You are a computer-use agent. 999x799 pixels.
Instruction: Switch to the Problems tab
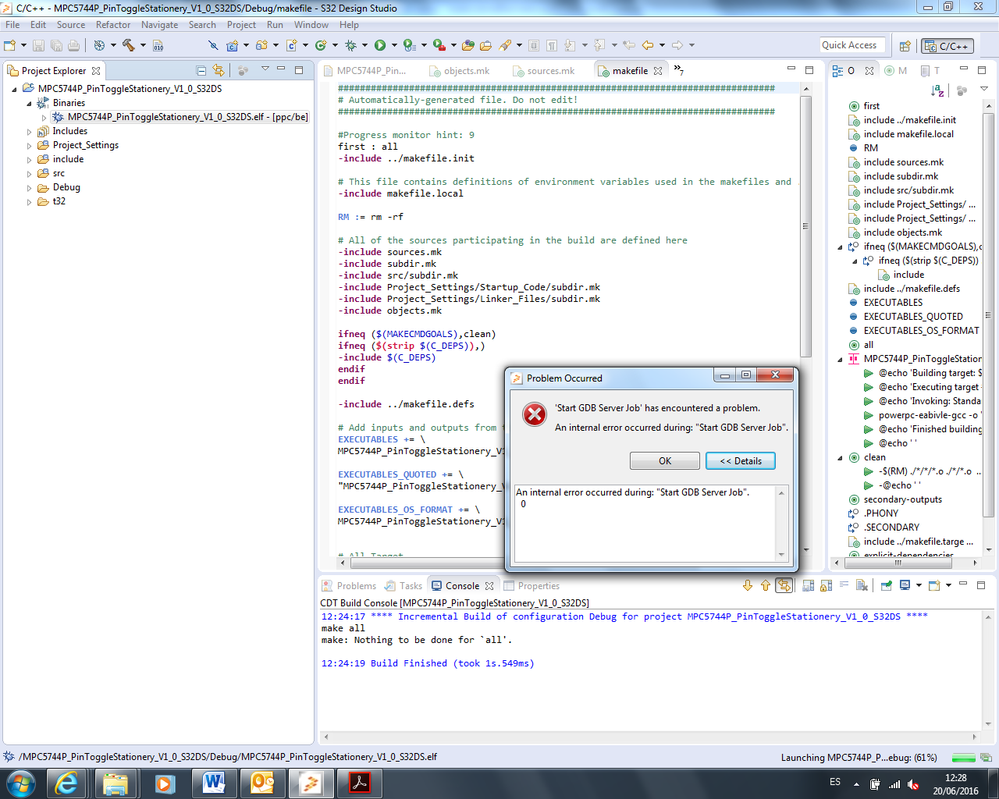(349, 586)
